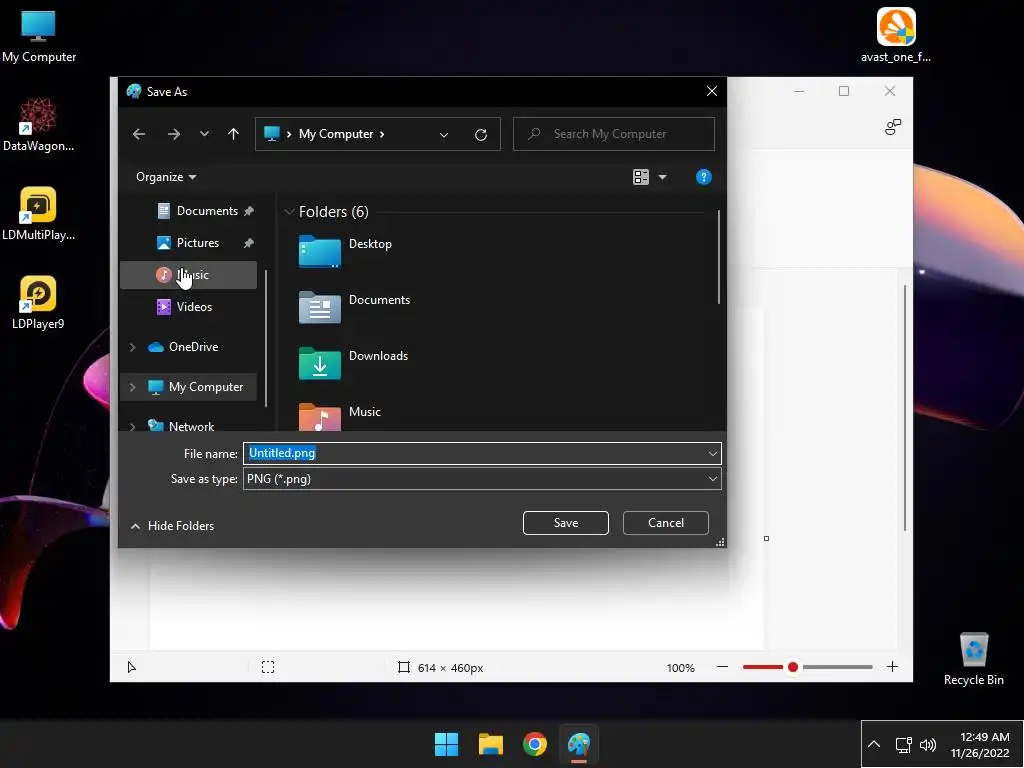Open the Windows Start menu

[x=447, y=744]
